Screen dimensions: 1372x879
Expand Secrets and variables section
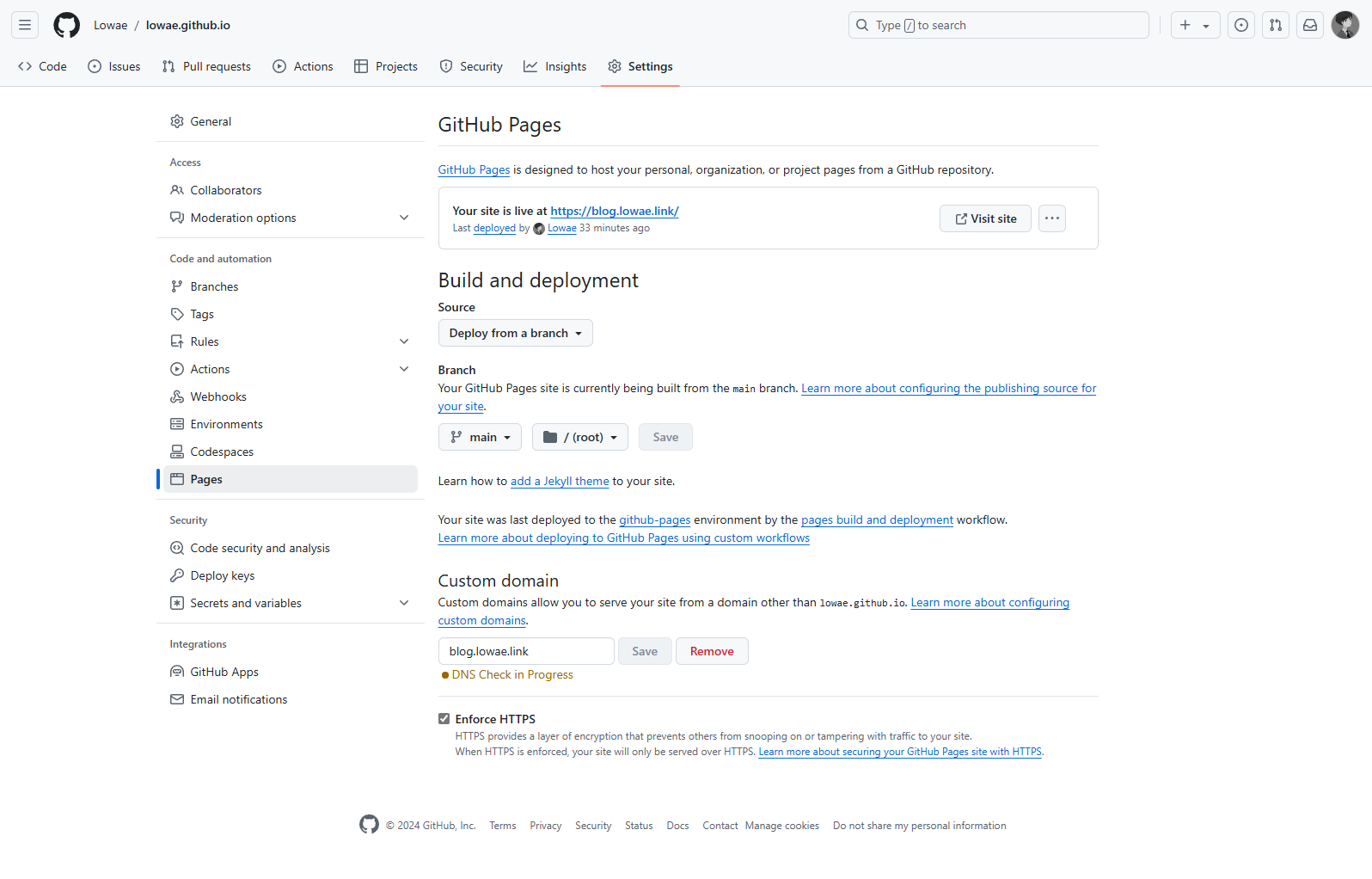404,603
